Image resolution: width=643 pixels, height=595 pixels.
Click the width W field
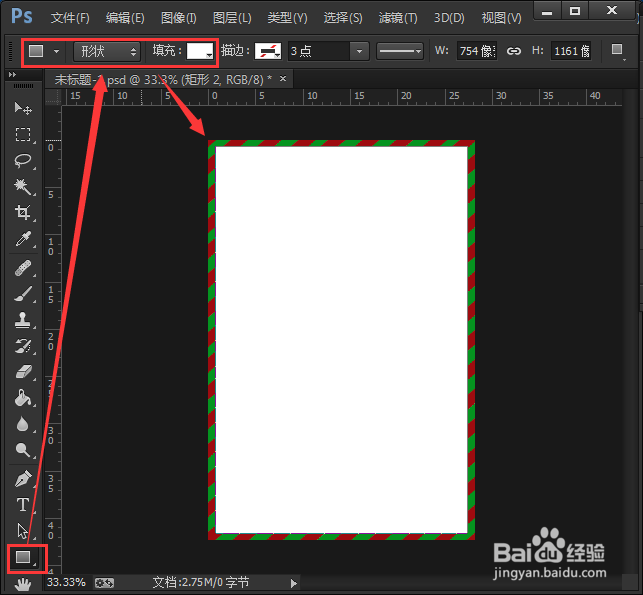pyautogui.click(x=477, y=51)
